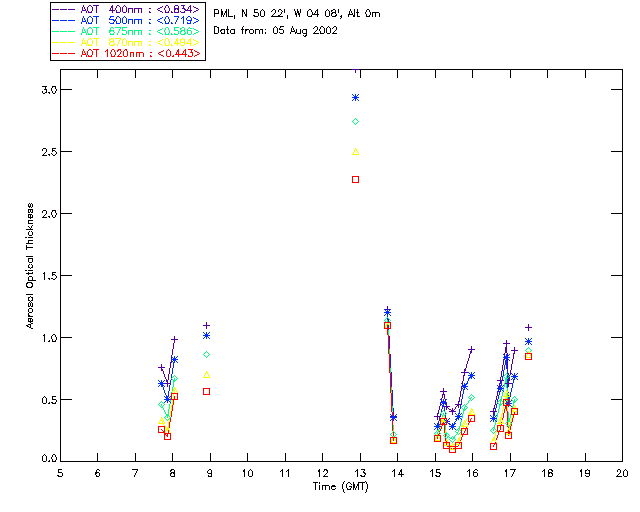Click the 11 x-axis tick label
The image size is (640, 512).
click(x=285, y=473)
